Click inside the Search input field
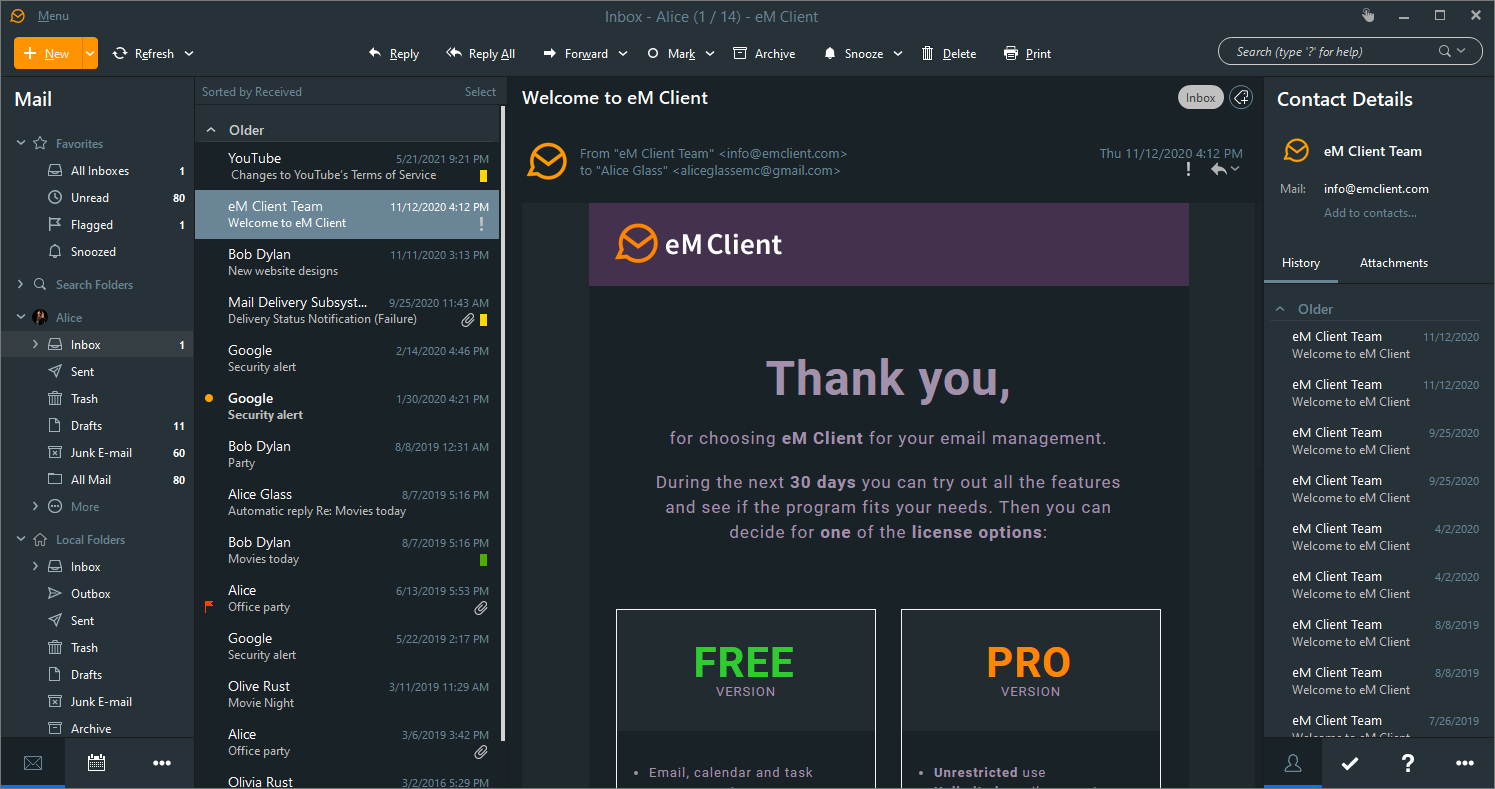Viewport: 1495px width, 789px height. (x=1330, y=52)
